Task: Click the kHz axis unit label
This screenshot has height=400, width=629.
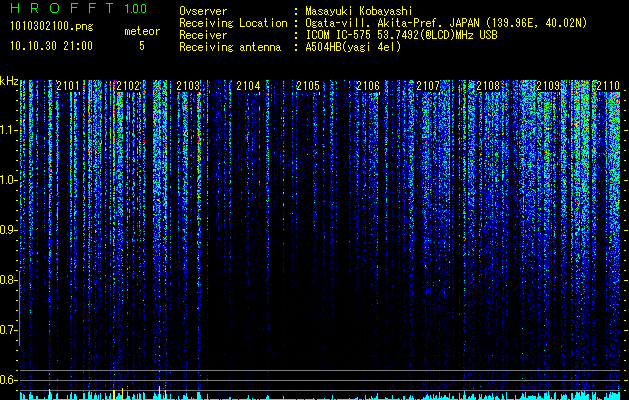Action: [x=9, y=81]
